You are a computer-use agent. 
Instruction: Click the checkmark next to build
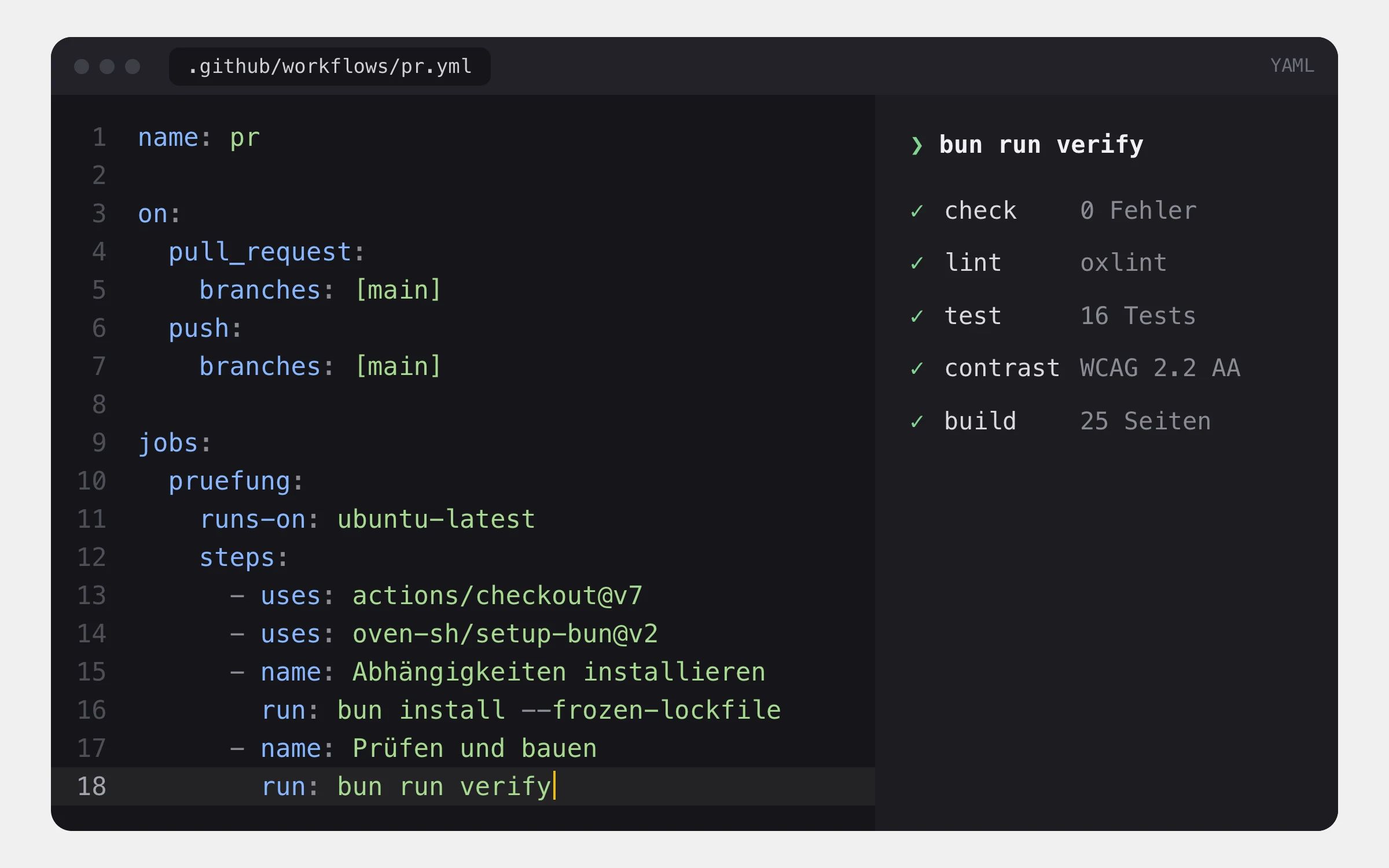(x=917, y=421)
